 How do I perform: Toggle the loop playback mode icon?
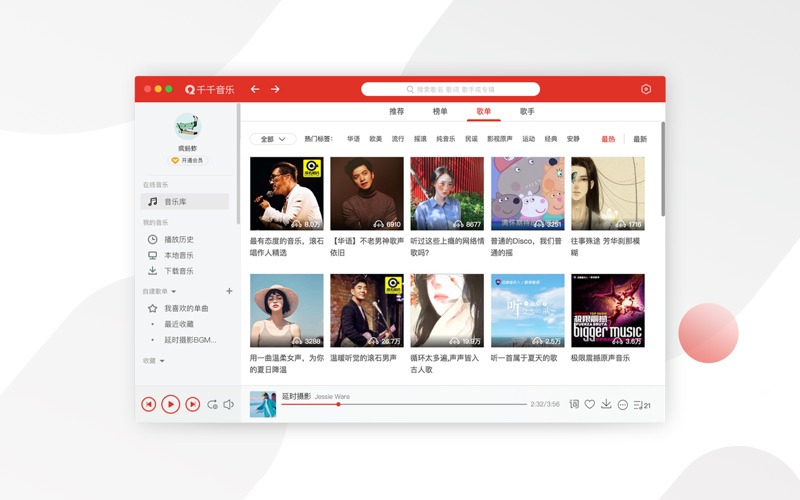(x=212, y=405)
